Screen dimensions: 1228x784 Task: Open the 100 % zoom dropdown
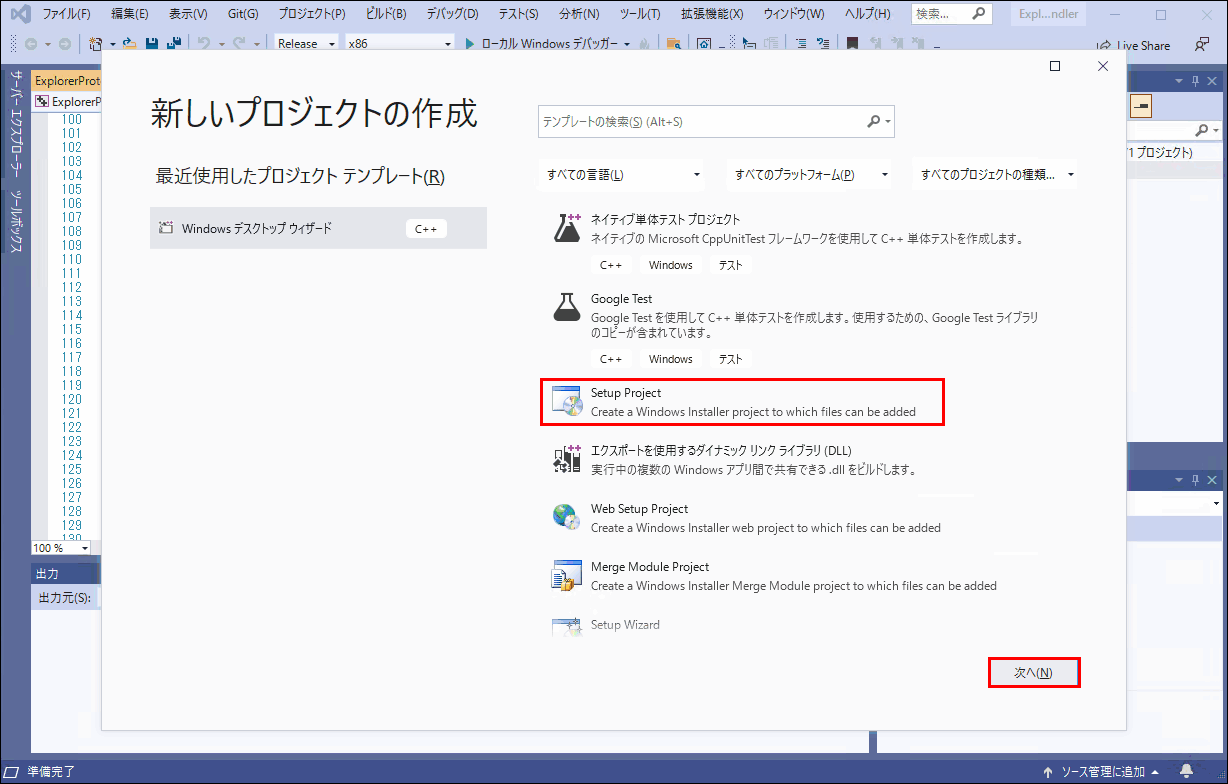point(61,548)
